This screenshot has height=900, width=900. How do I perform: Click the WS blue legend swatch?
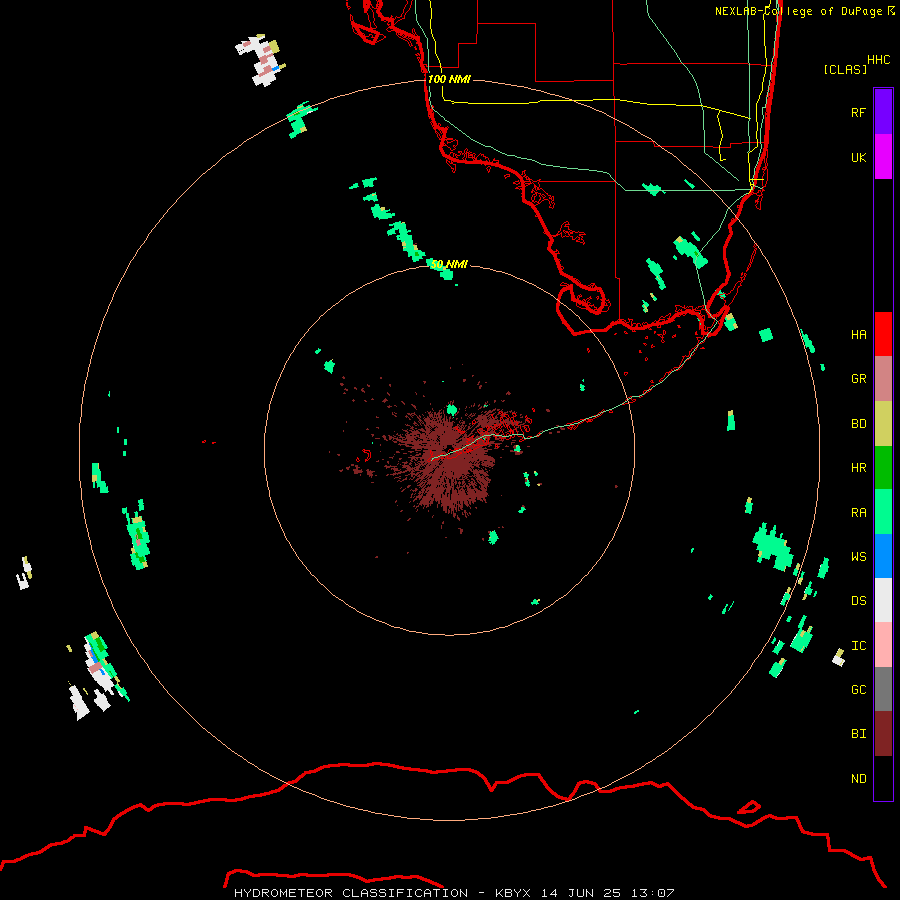(883, 556)
